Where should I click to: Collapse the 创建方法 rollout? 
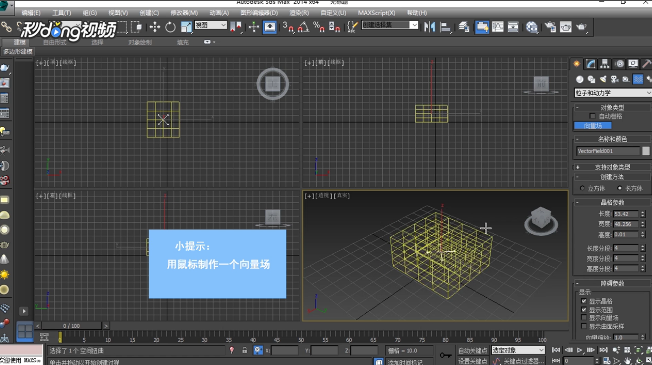click(x=612, y=177)
